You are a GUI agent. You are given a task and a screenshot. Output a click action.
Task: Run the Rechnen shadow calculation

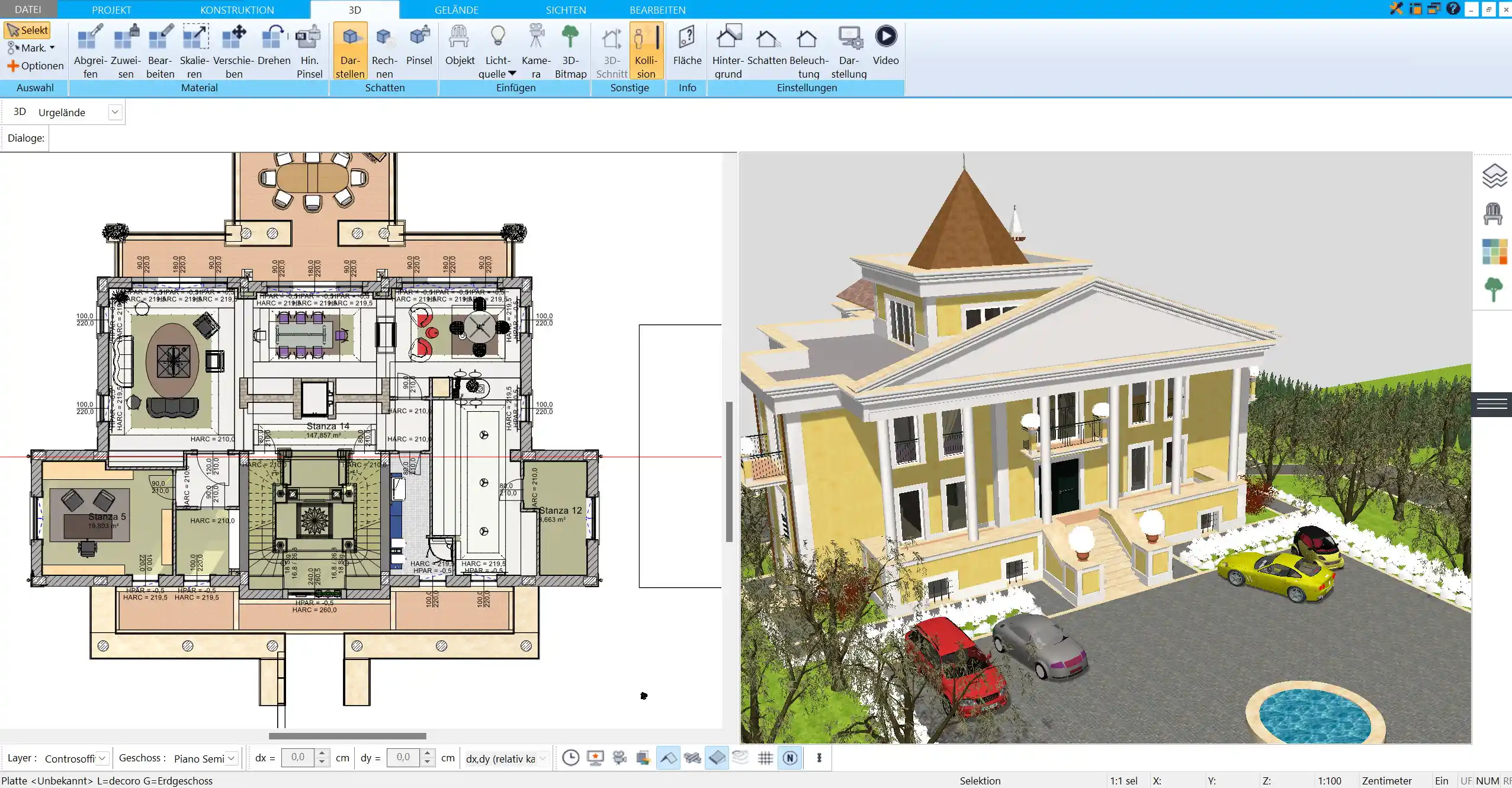click(384, 51)
